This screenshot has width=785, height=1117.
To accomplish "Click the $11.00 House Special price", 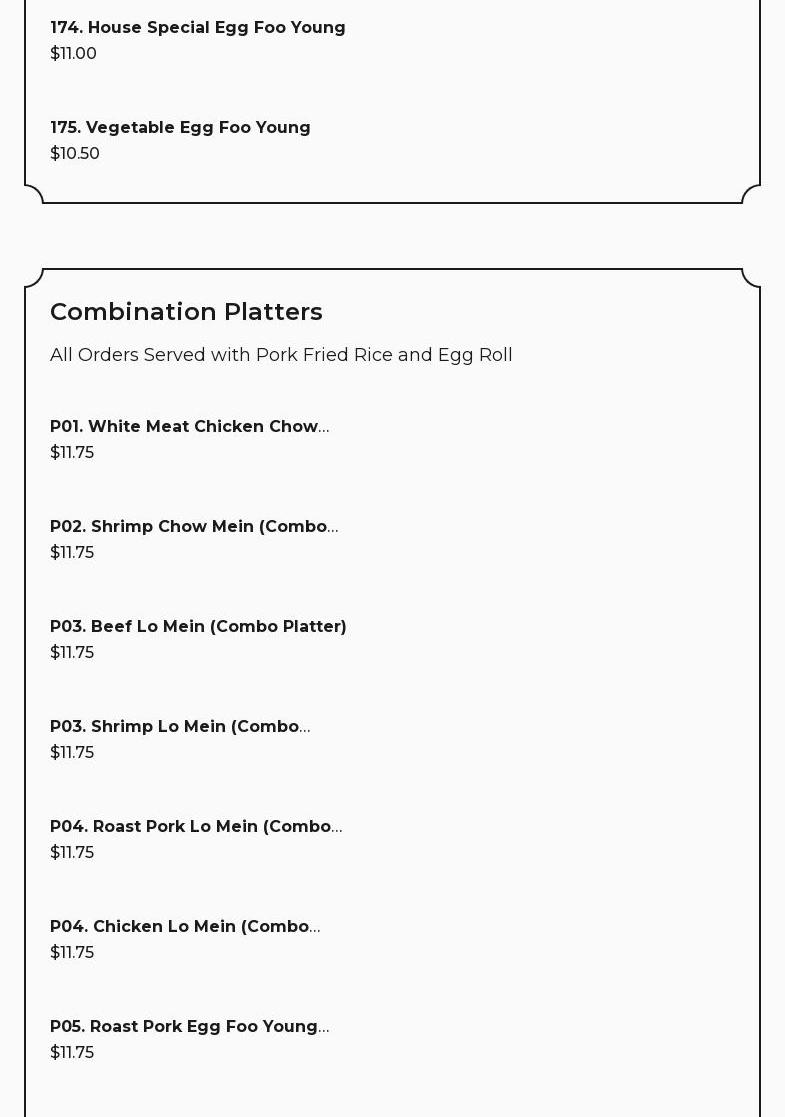I will point(73,54).
